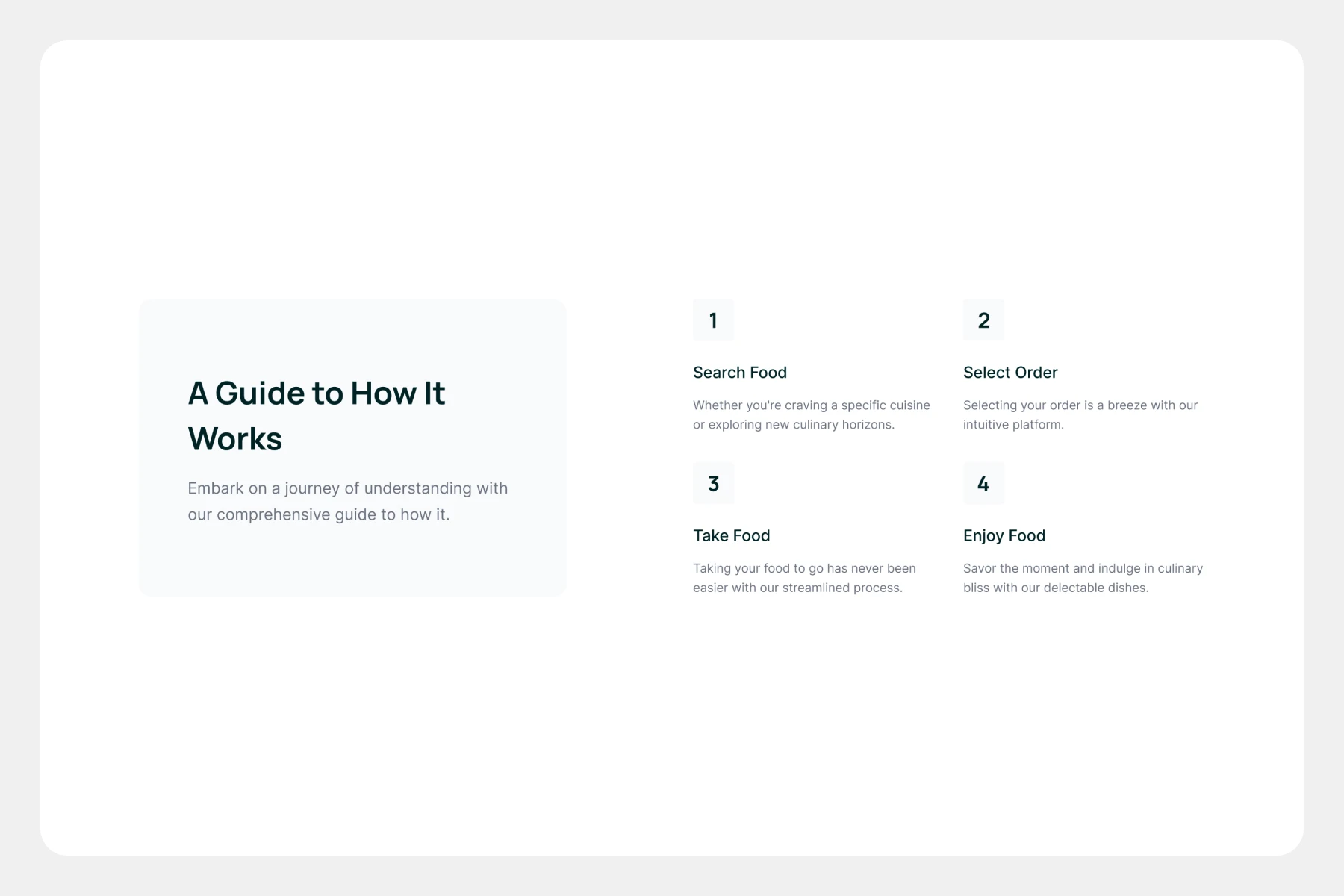
Task: Select the number 3 step badge
Action: (713, 483)
